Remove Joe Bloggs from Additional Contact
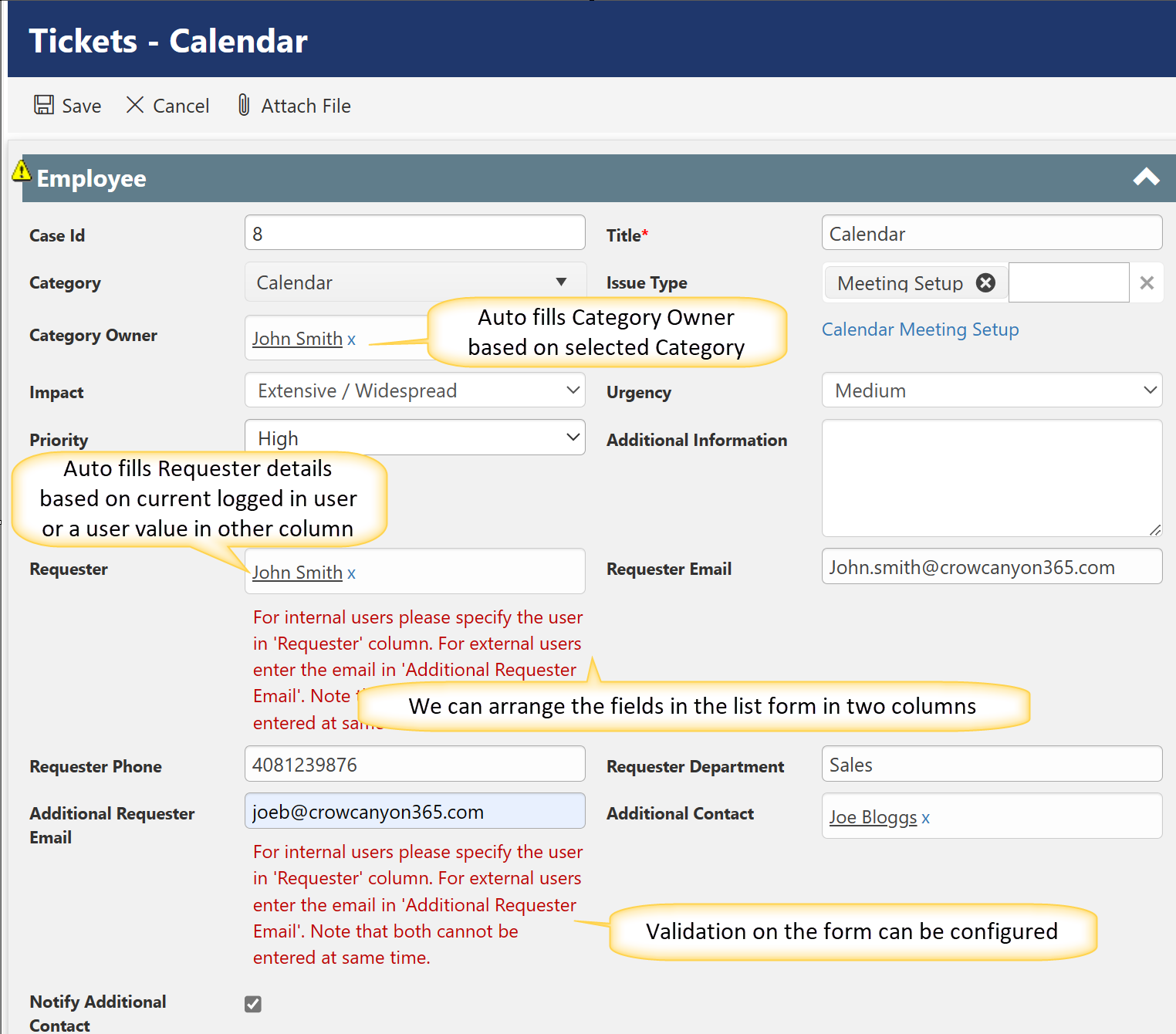Screen dimensions: 1176x1034 925,818
